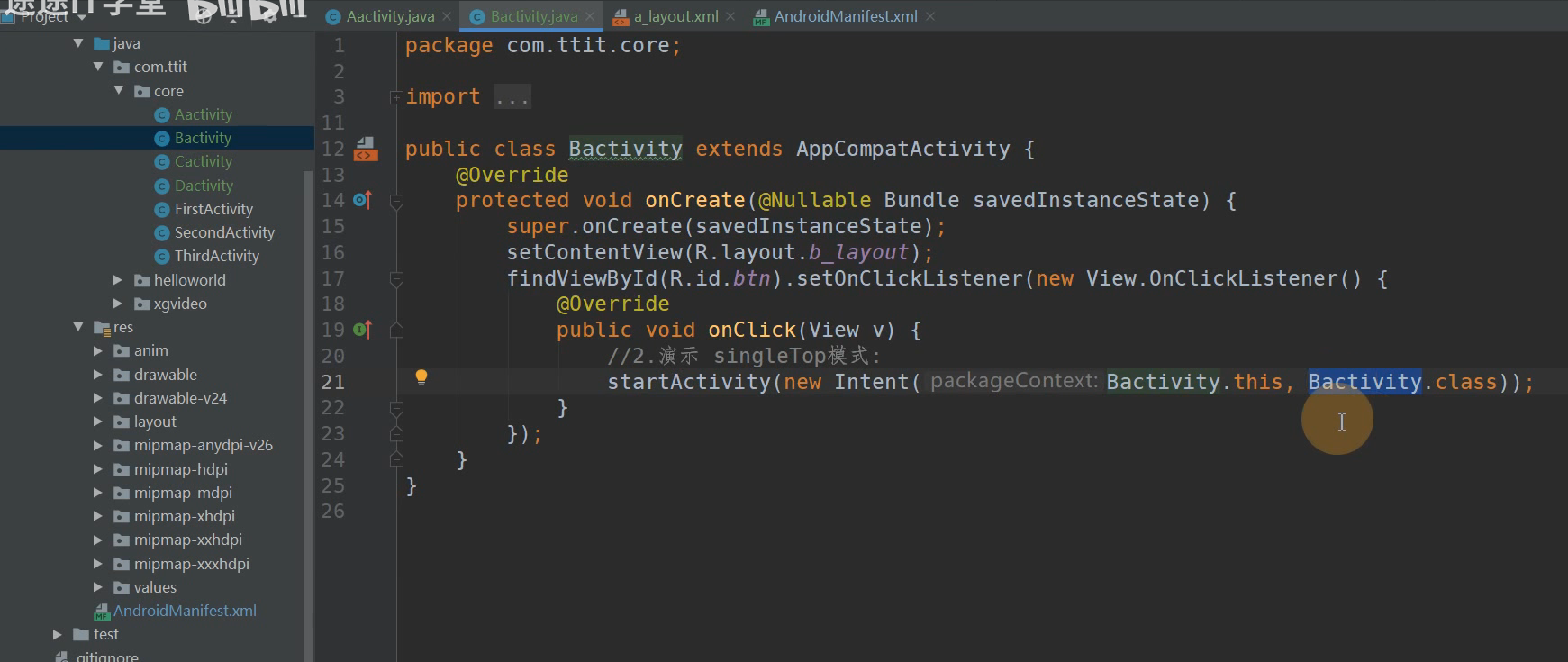
Task: Click the AndroidManifest.xml tab file icon
Action: click(762, 17)
